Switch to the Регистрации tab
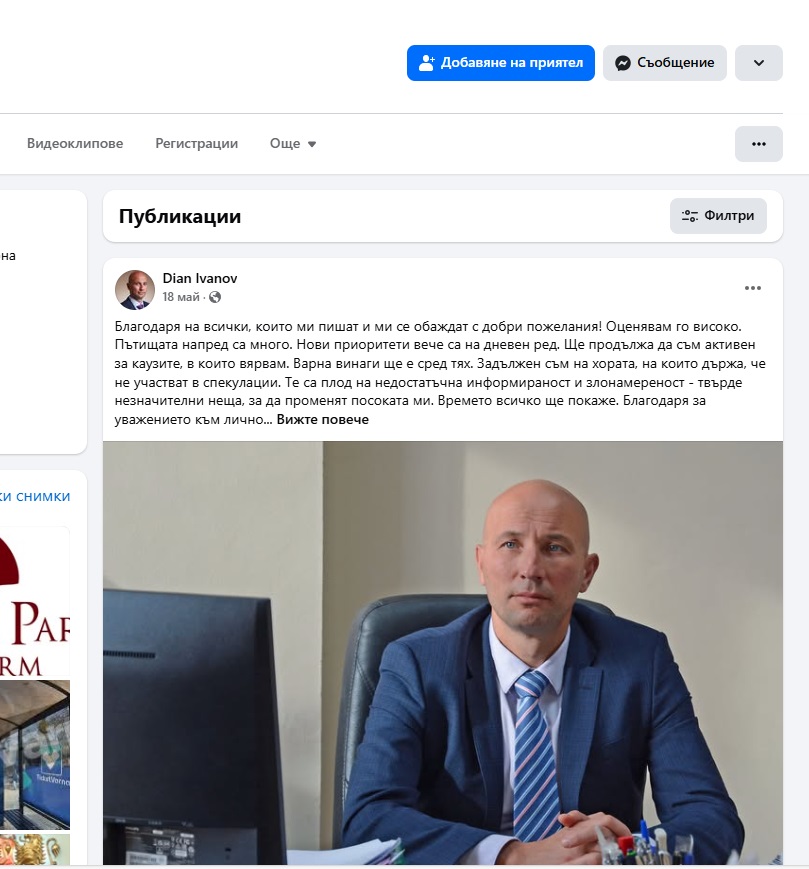The width and height of the screenshot is (809, 869). point(197,144)
